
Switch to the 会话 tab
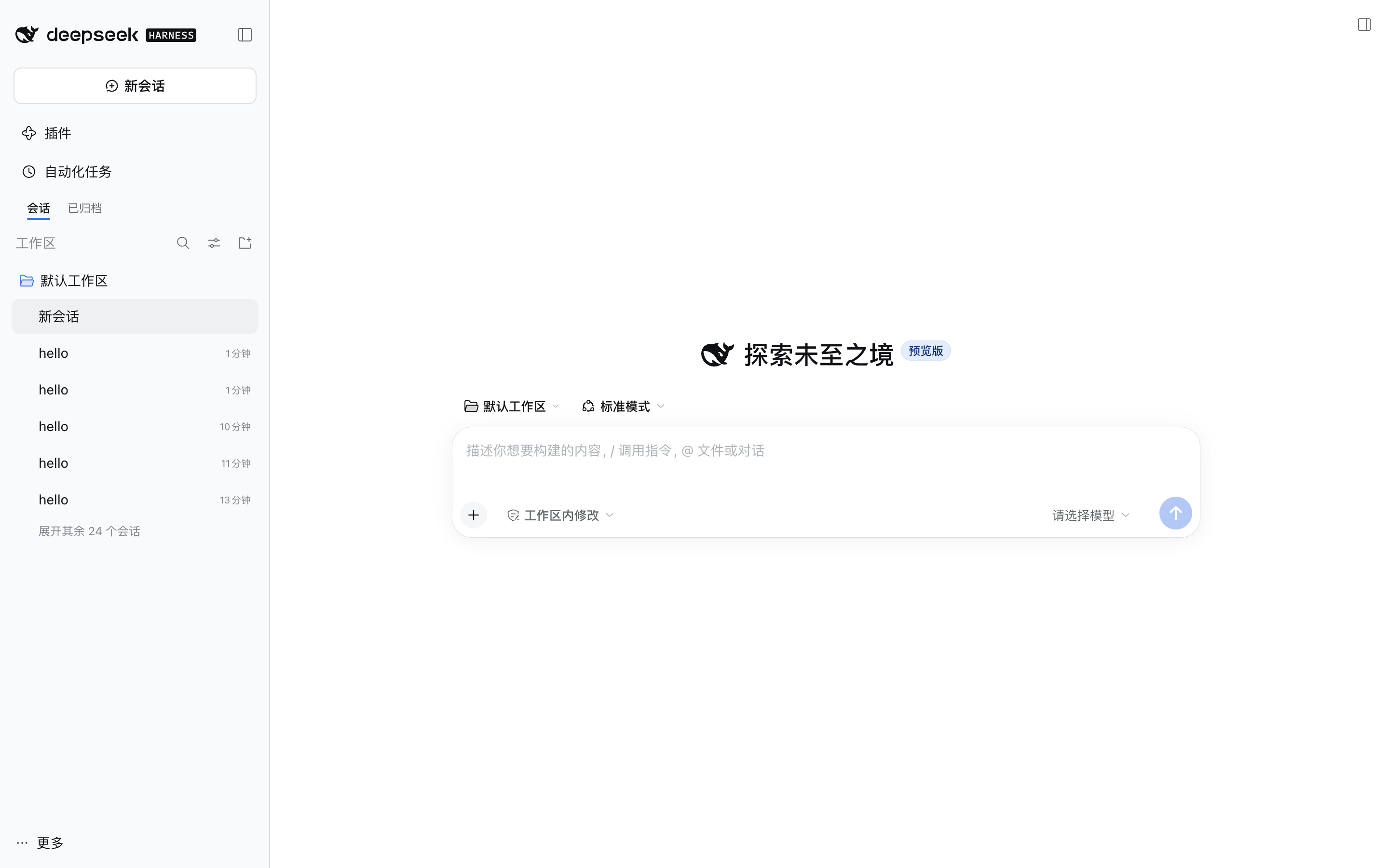click(39, 208)
